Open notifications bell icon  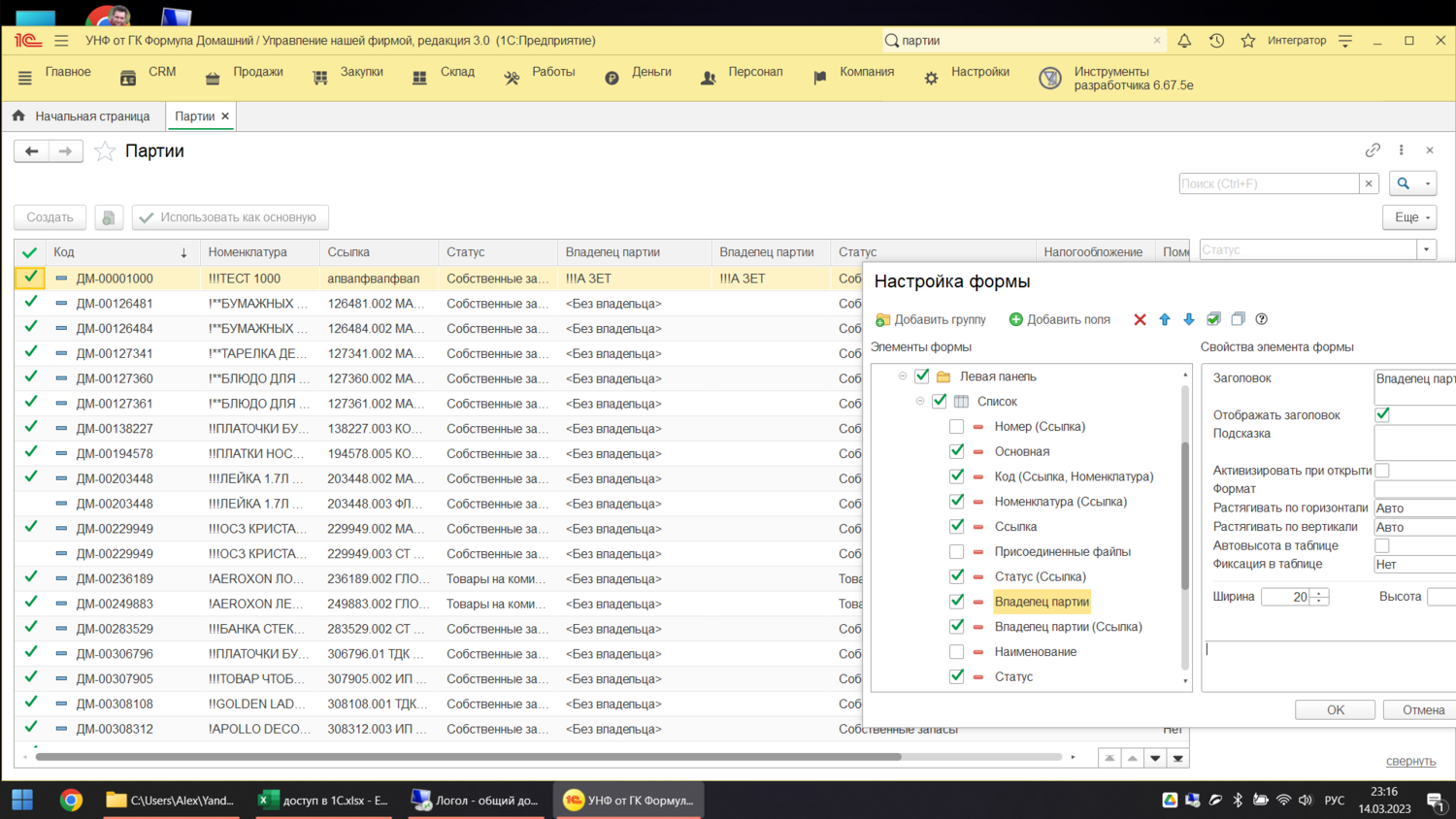pyautogui.click(x=1184, y=41)
